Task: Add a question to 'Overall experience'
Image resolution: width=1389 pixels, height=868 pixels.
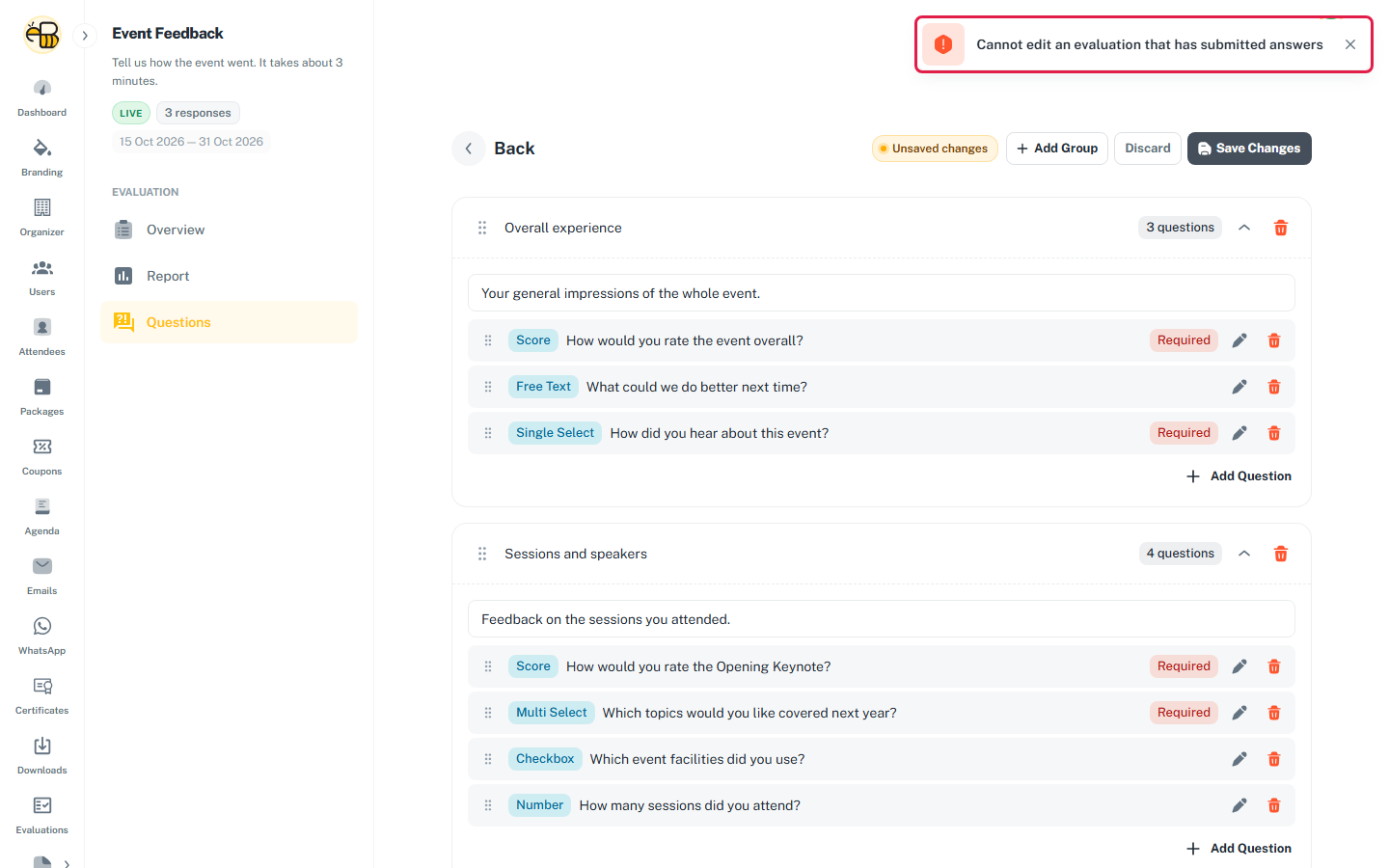Action: point(1239,476)
